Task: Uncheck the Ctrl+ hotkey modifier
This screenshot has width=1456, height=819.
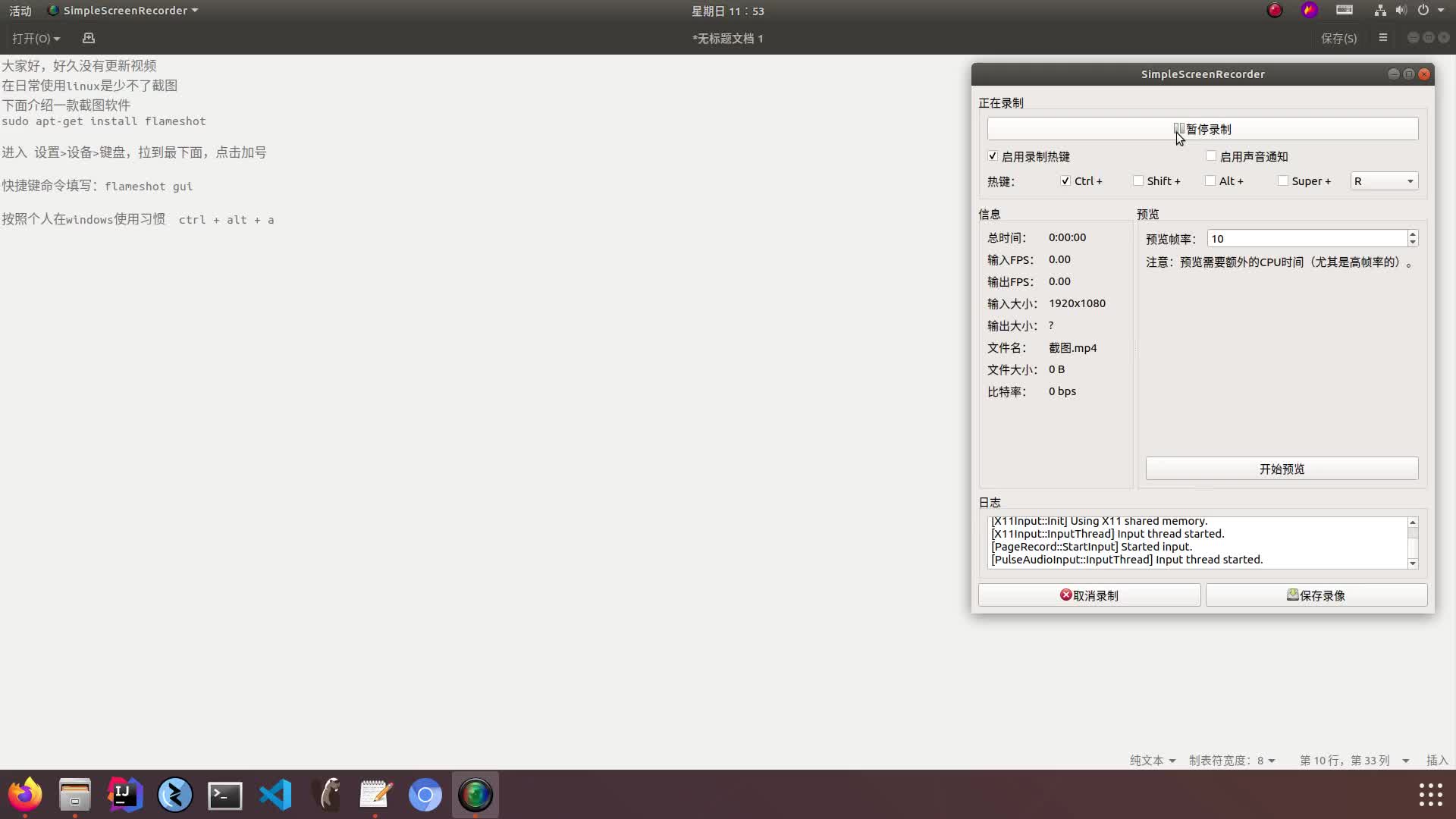Action: pyautogui.click(x=1065, y=180)
